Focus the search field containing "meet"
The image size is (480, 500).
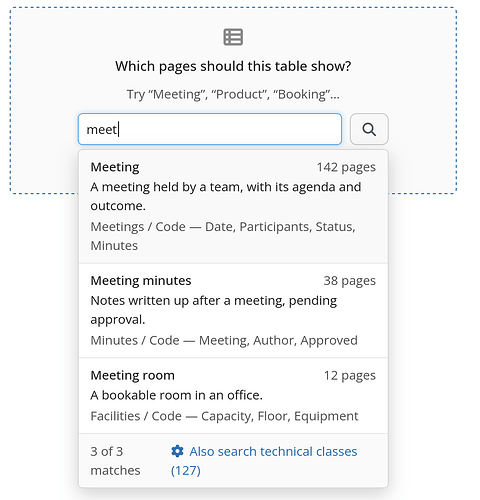click(210, 129)
